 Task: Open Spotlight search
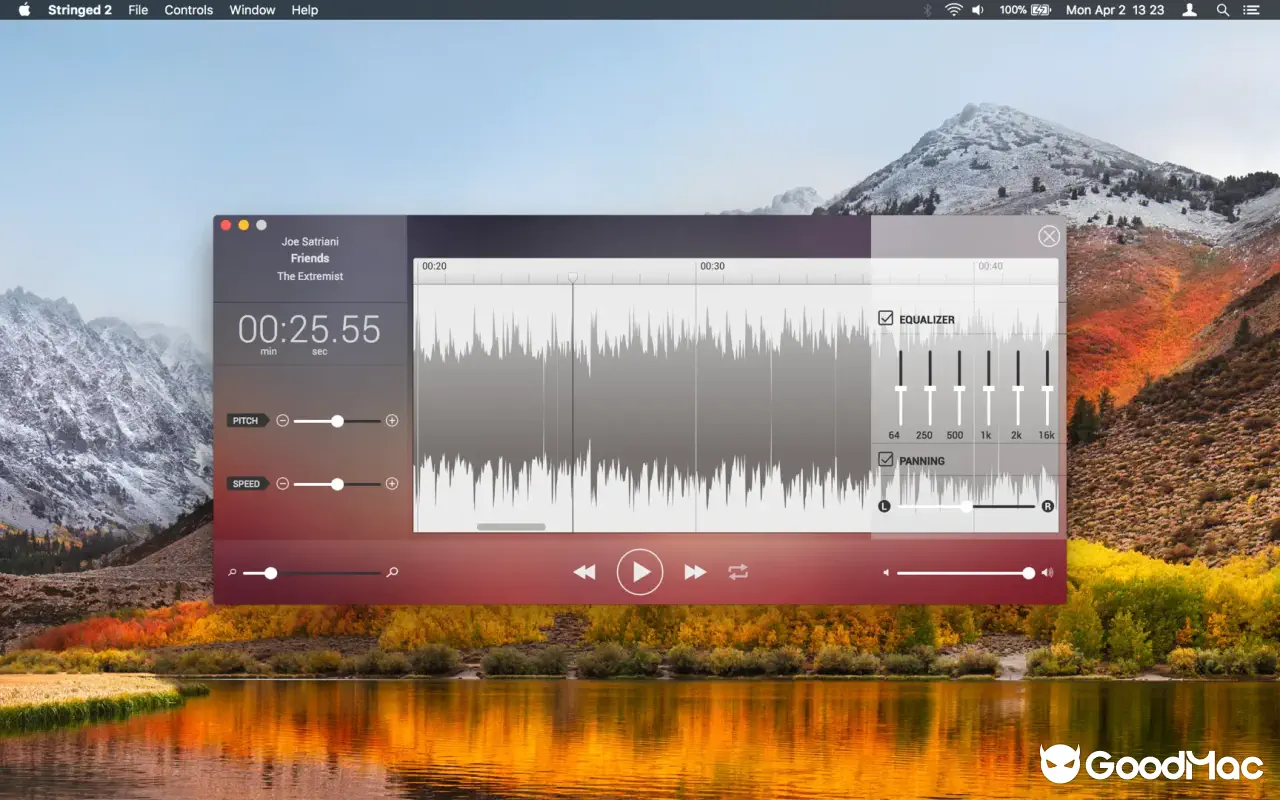pos(1222,10)
